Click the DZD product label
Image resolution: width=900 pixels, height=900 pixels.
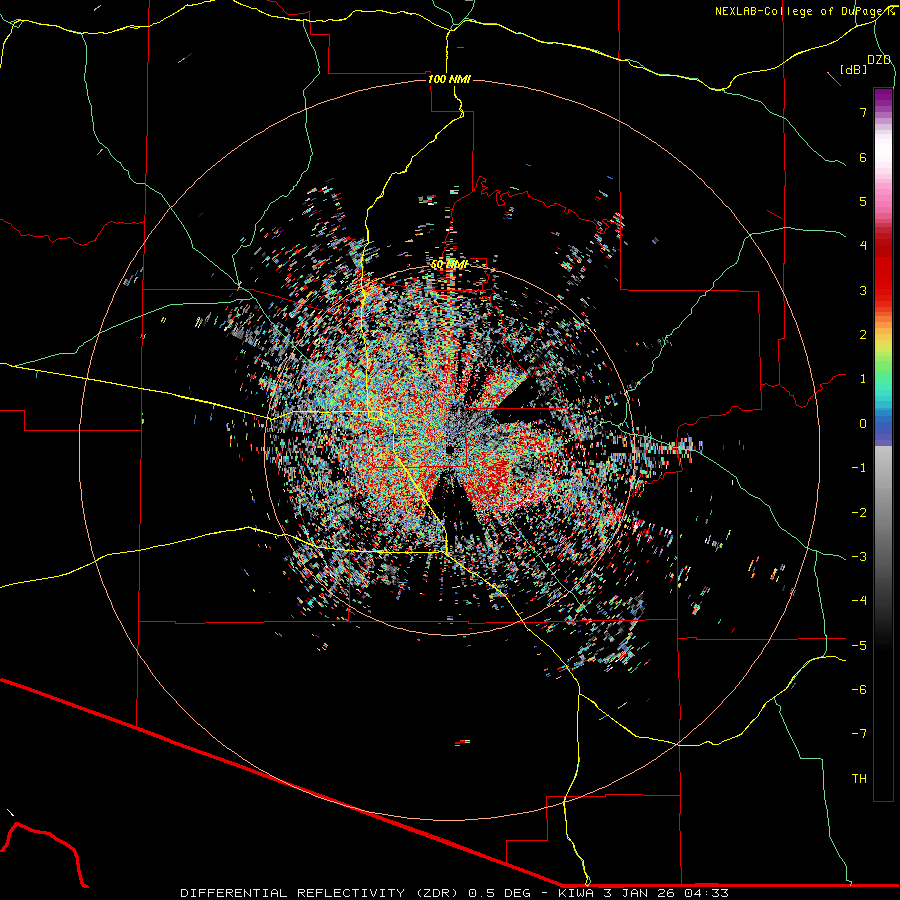[879, 60]
